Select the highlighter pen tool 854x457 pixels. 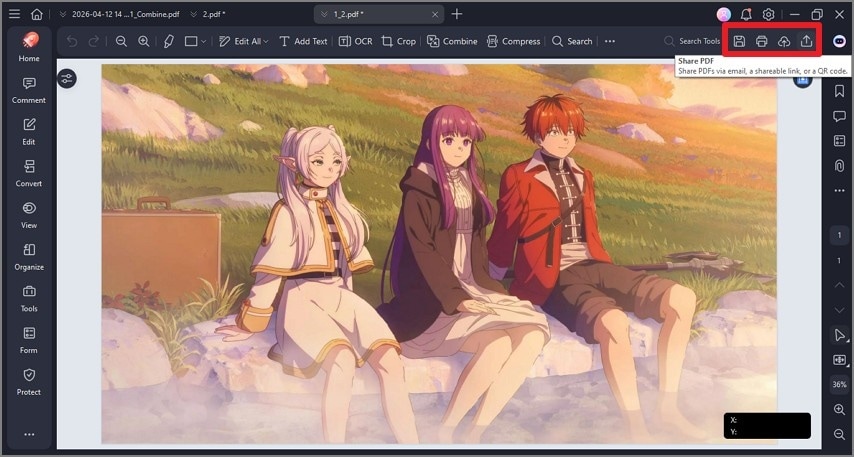pyautogui.click(x=168, y=41)
